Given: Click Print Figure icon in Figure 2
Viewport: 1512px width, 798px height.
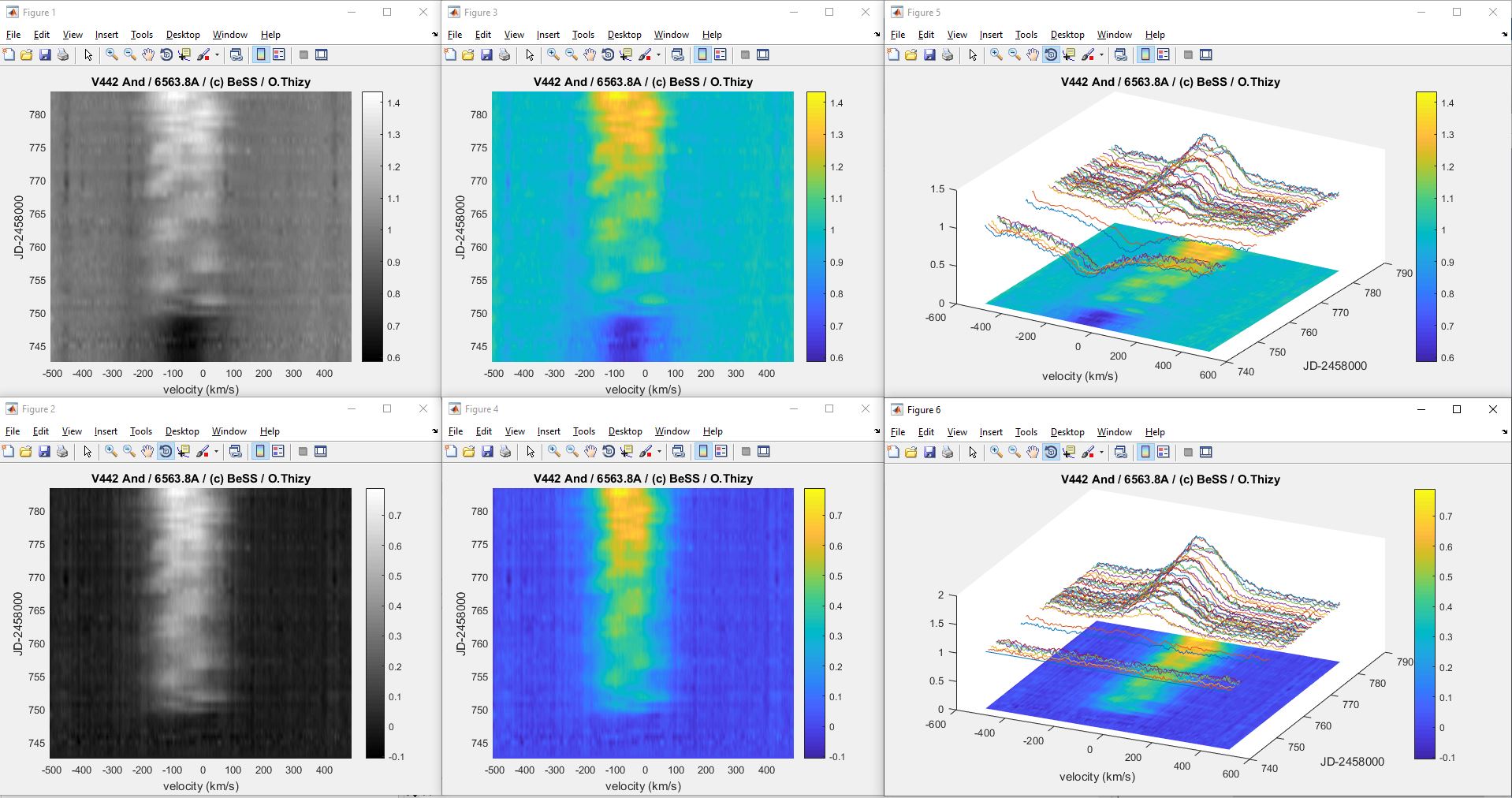Looking at the screenshot, I should 62,451.
